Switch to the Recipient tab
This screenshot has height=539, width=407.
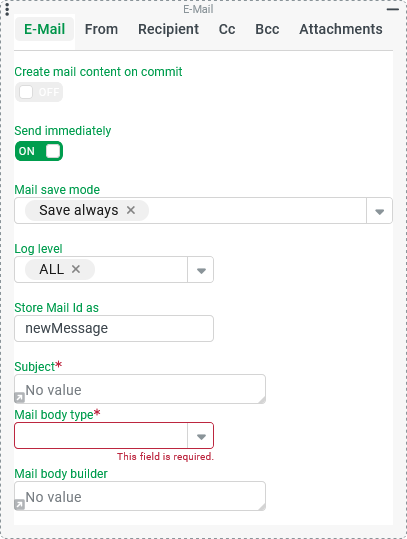tap(168, 29)
